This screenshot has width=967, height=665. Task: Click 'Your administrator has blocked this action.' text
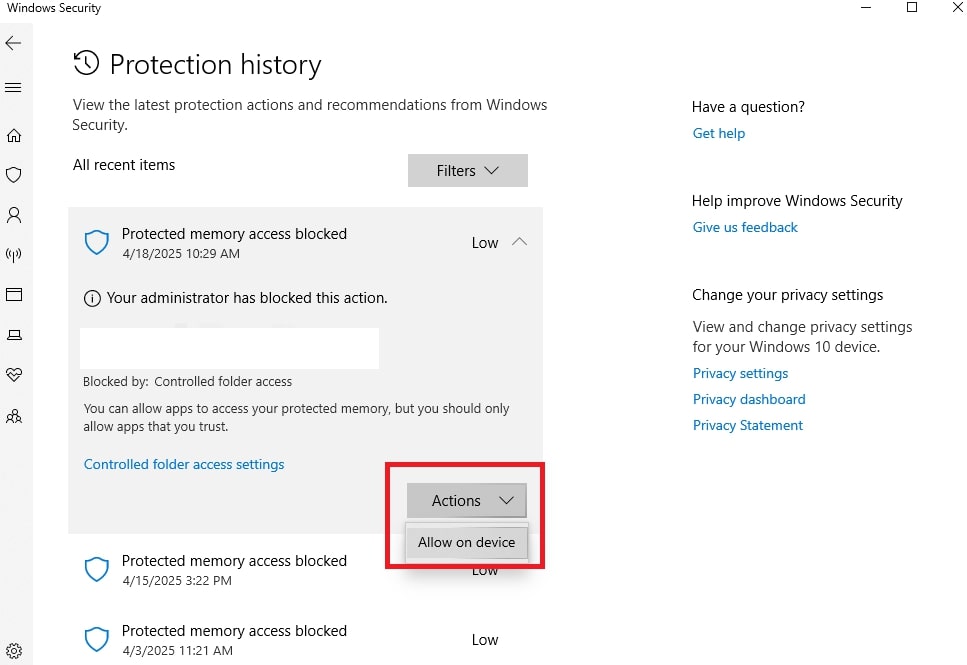pos(247,298)
